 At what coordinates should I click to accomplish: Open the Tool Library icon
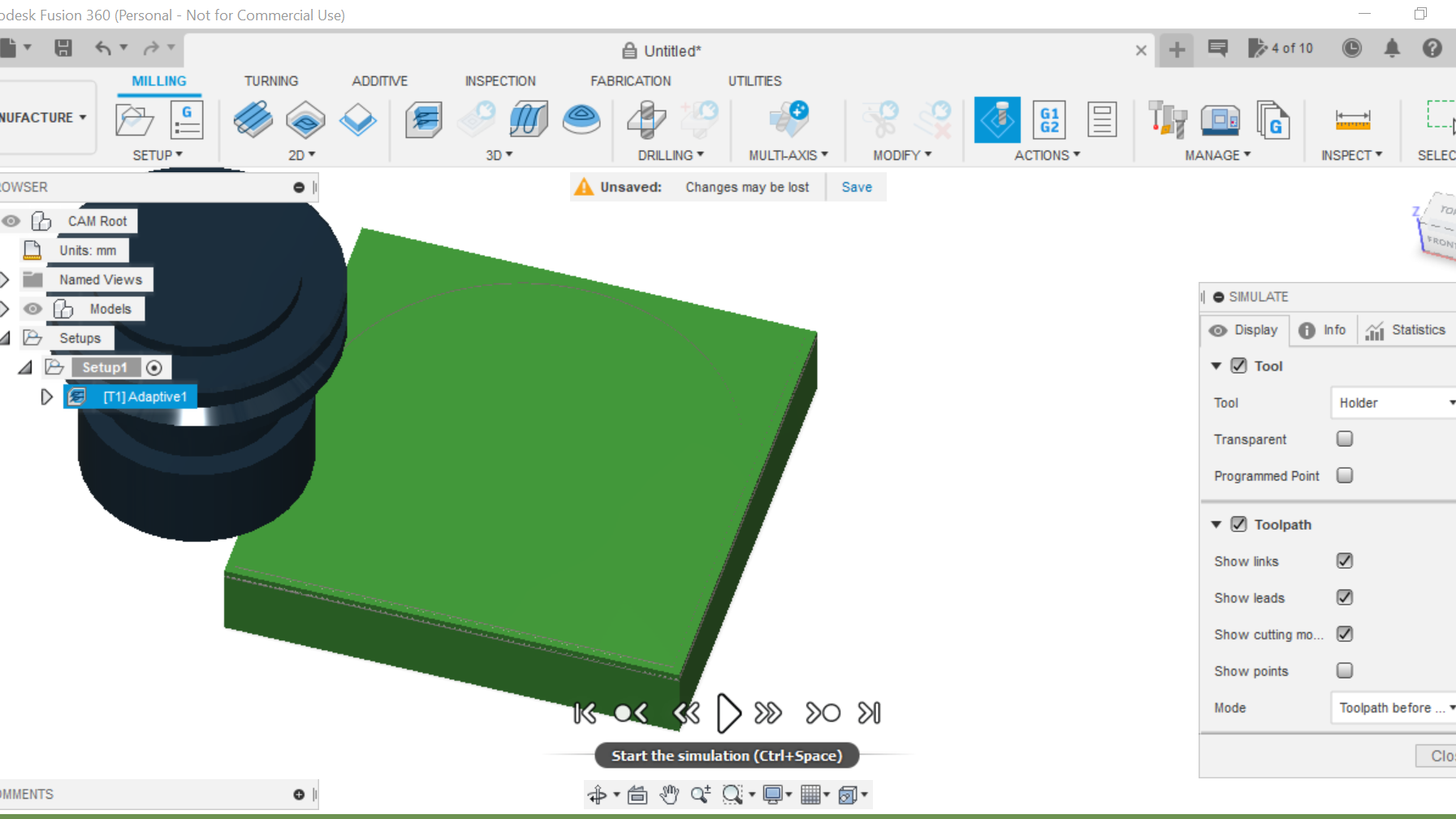pos(1168,119)
